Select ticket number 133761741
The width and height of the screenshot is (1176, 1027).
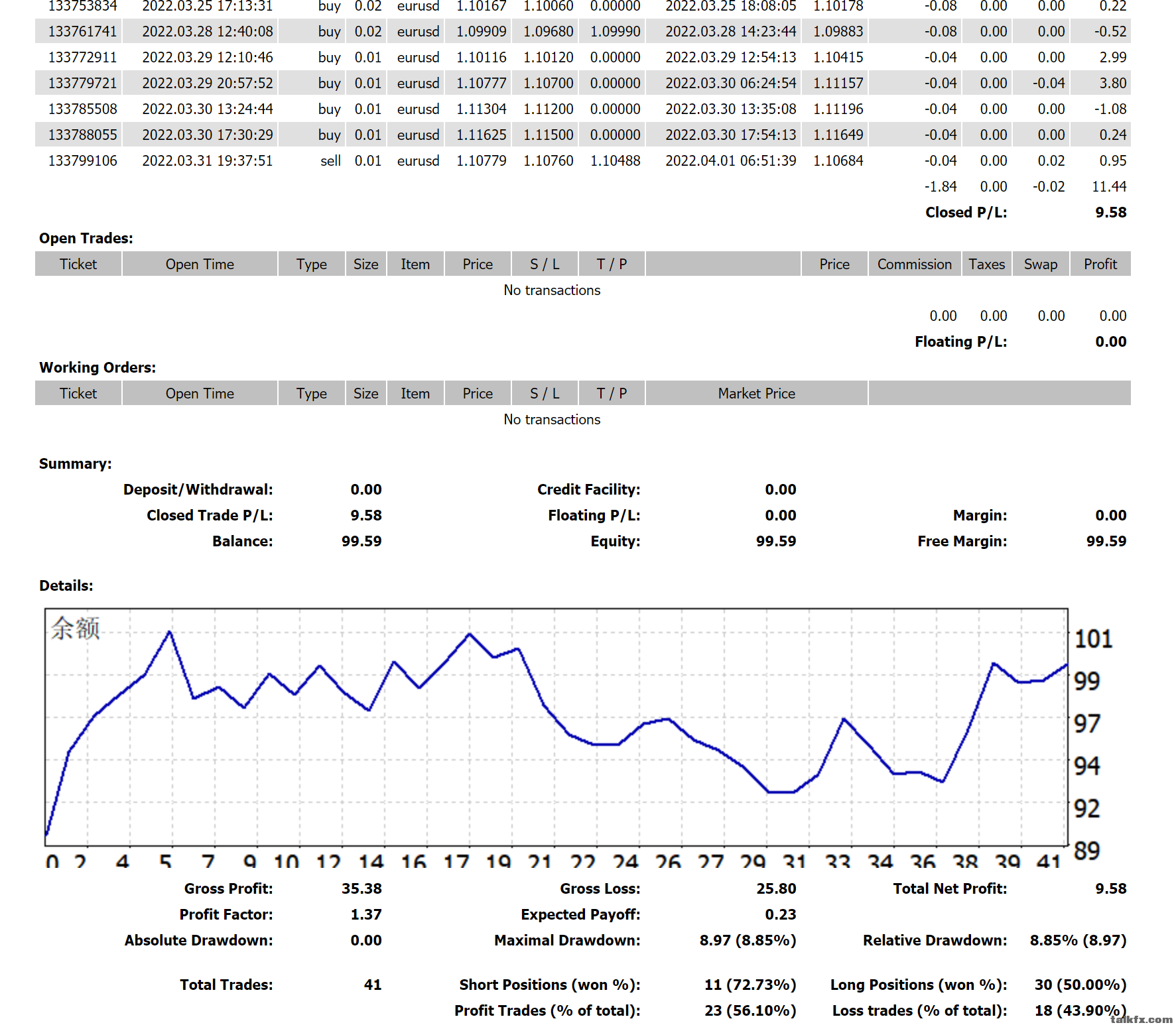[82, 31]
